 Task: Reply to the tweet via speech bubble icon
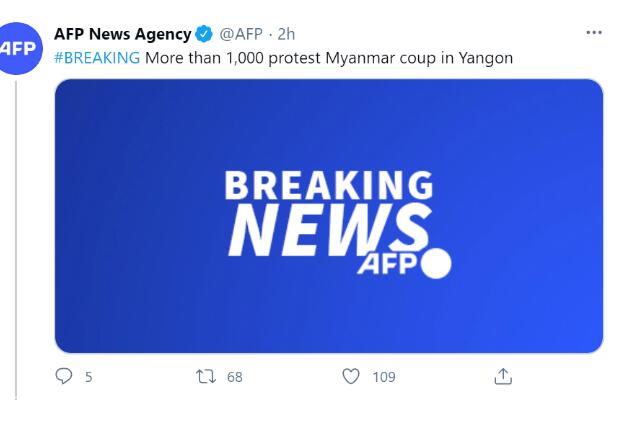click(x=64, y=376)
